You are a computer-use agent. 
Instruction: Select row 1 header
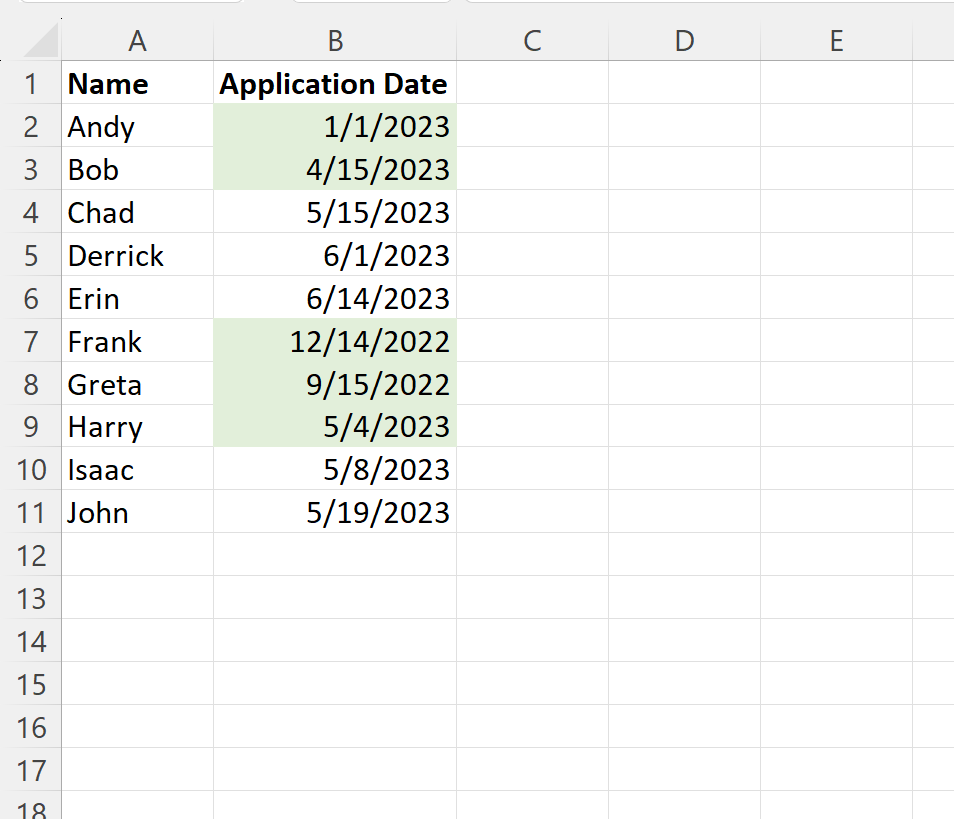(31, 83)
